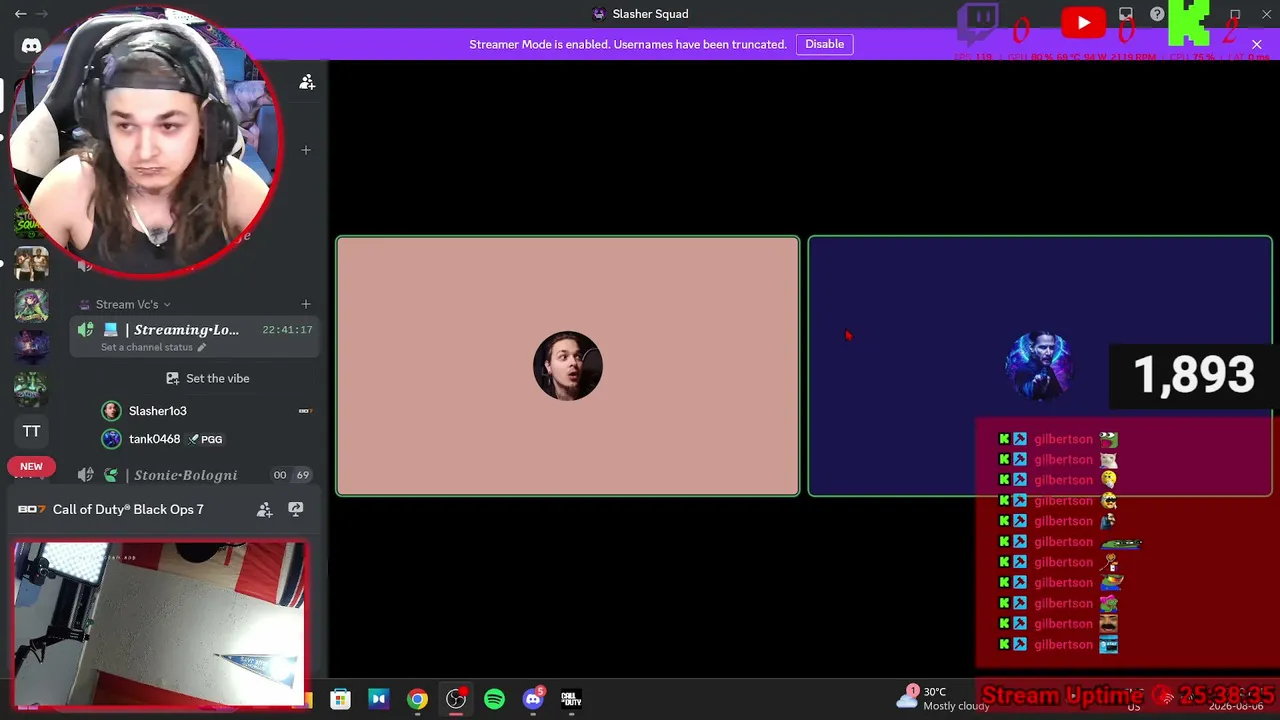The width and height of the screenshot is (1280, 720).
Task: Click the 00 69 user limit indicator
Action: point(291,475)
